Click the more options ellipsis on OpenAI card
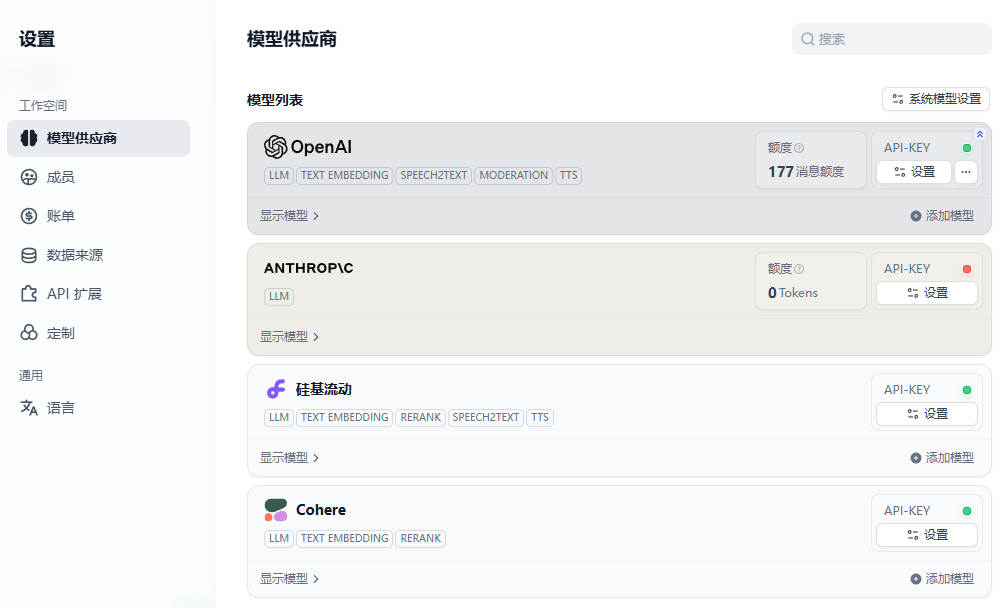Image resolution: width=1001 pixels, height=608 pixels. (x=966, y=171)
